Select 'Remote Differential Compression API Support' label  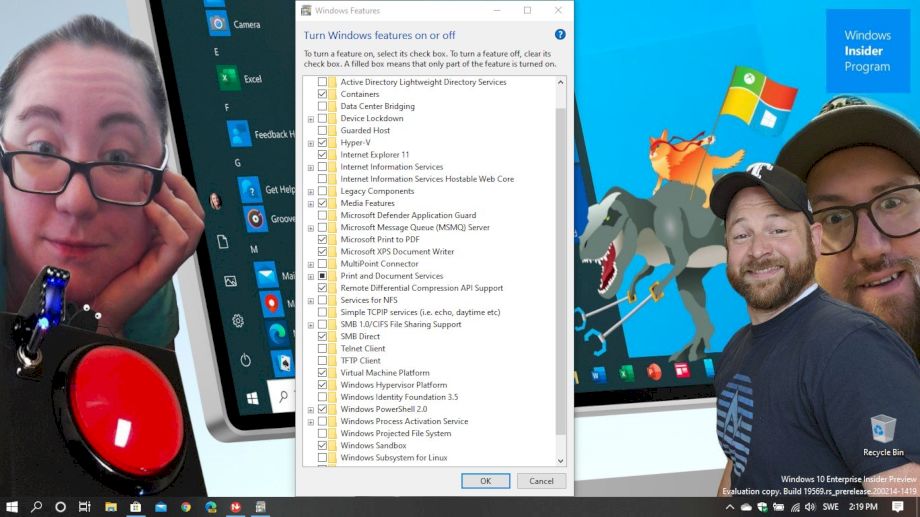(421, 288)
